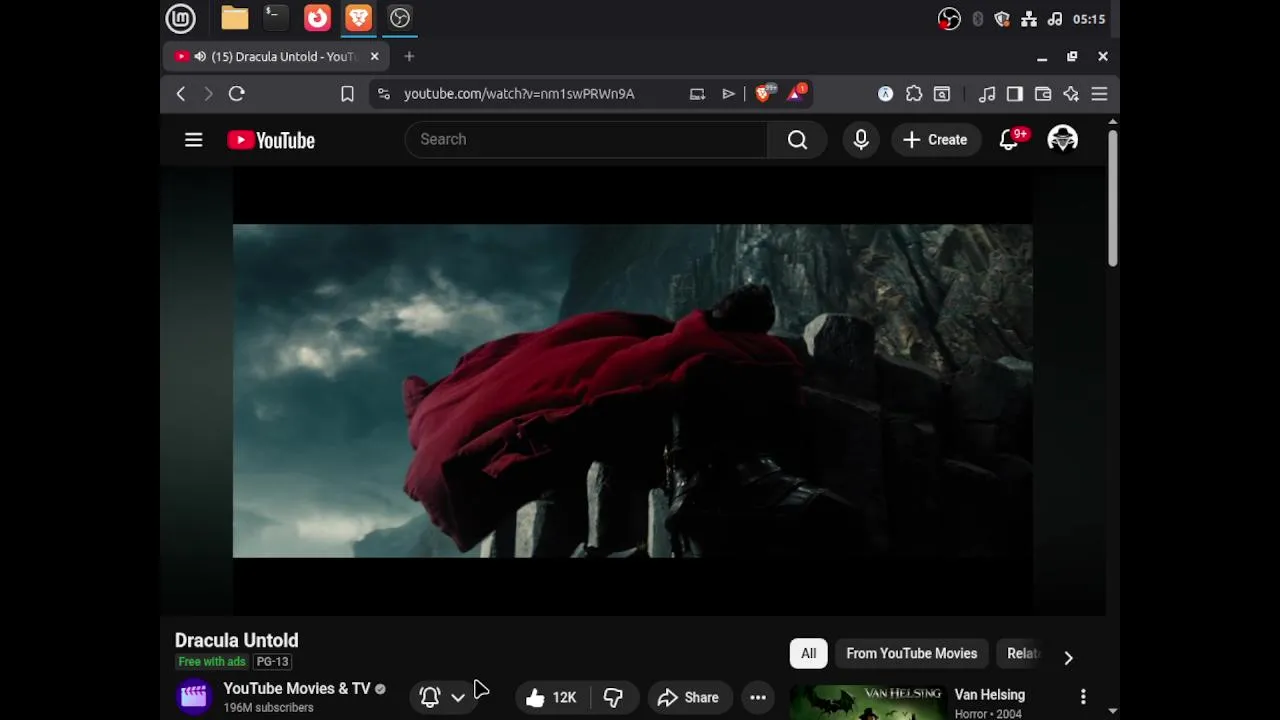Viewport: 1280px width, 720px height.
Task: Go to the YouTube home logo
Action: (x=271, y=140)
